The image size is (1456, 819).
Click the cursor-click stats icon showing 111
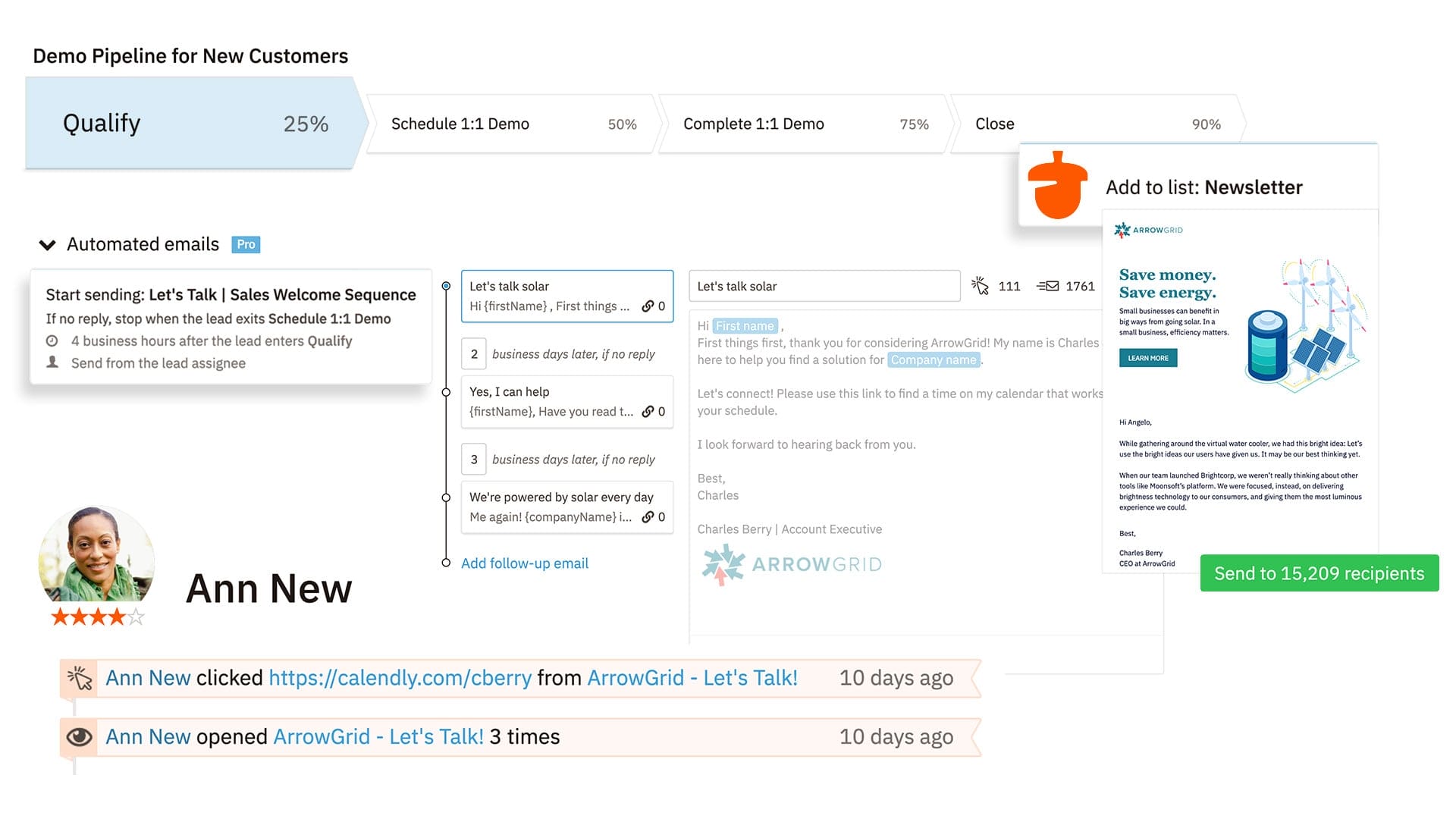(981, 286)
